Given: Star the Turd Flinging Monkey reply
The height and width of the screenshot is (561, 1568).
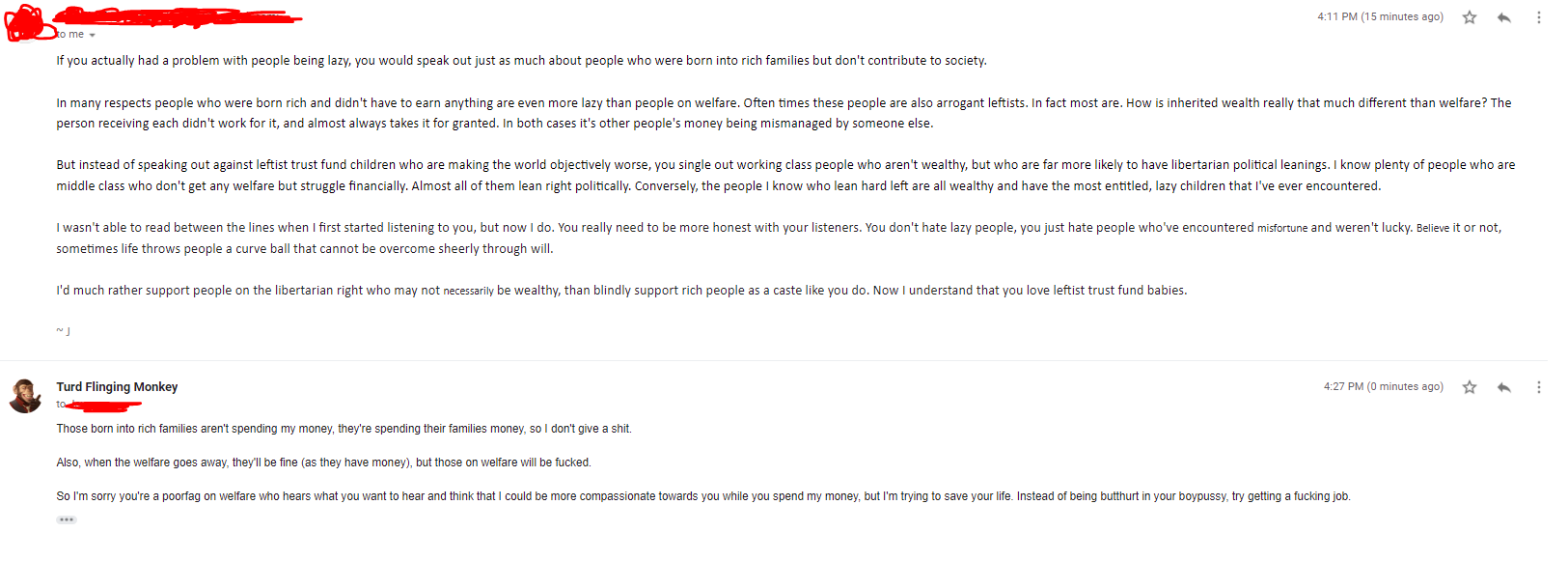Looking at the screenshot, I should [1470, 387].
